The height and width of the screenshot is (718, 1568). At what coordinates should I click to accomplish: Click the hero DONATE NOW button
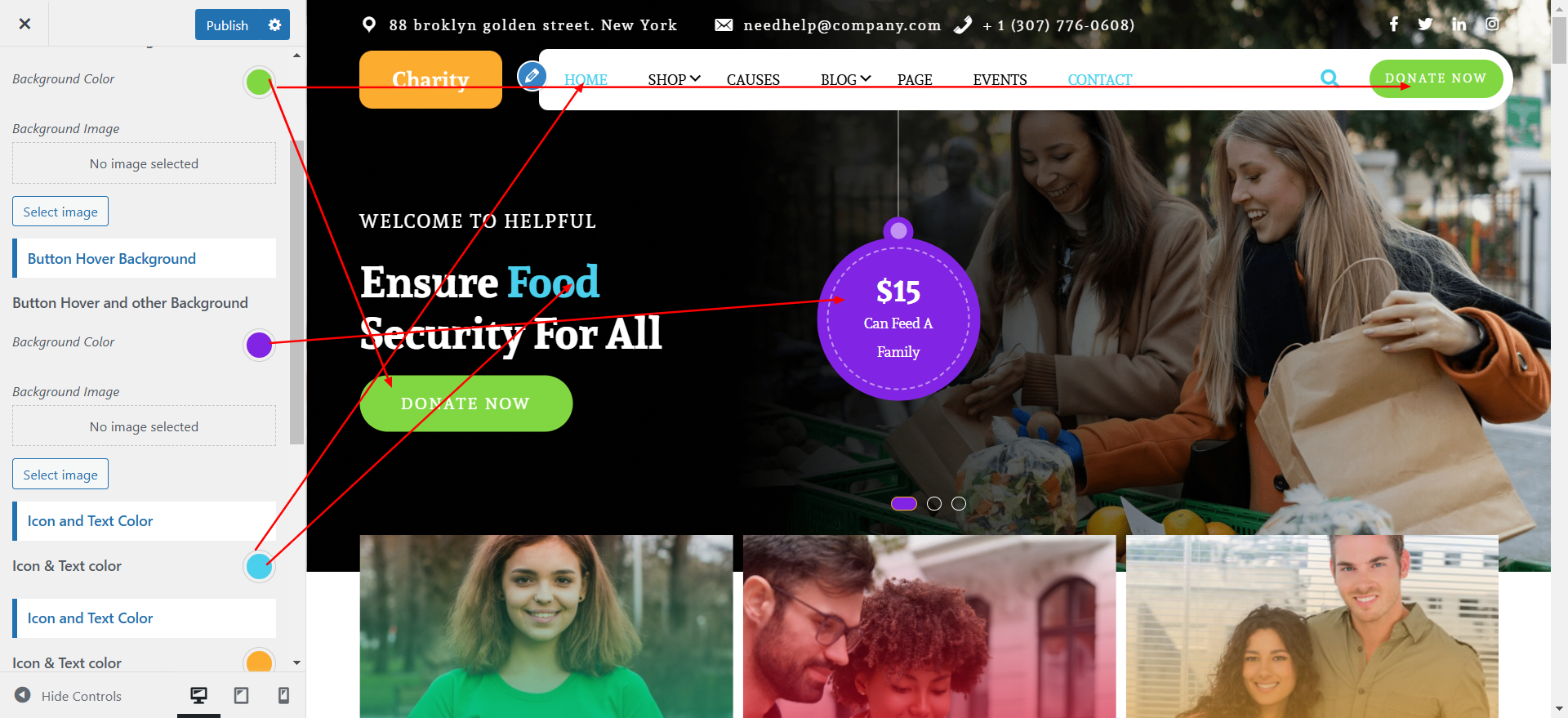(x=466, y=404)
